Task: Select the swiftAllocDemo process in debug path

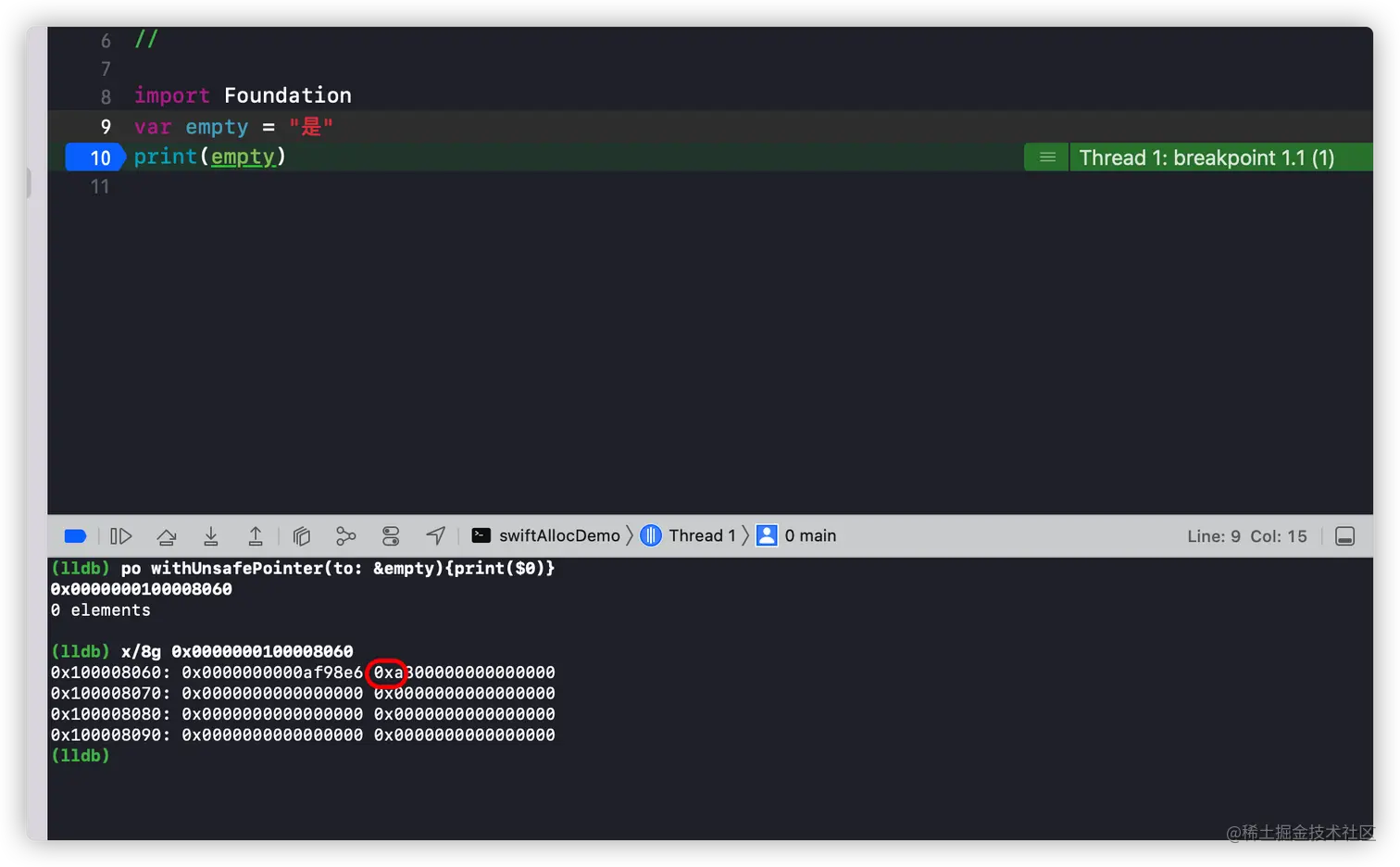Action: click(x=546, y=535)
